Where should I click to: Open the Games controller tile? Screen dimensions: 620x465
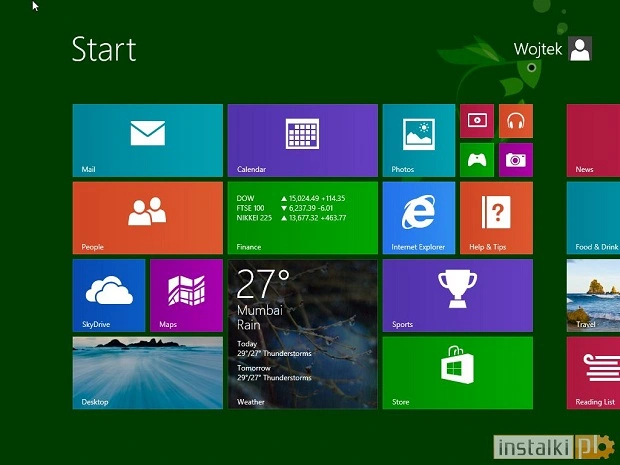tap(477, 160)
